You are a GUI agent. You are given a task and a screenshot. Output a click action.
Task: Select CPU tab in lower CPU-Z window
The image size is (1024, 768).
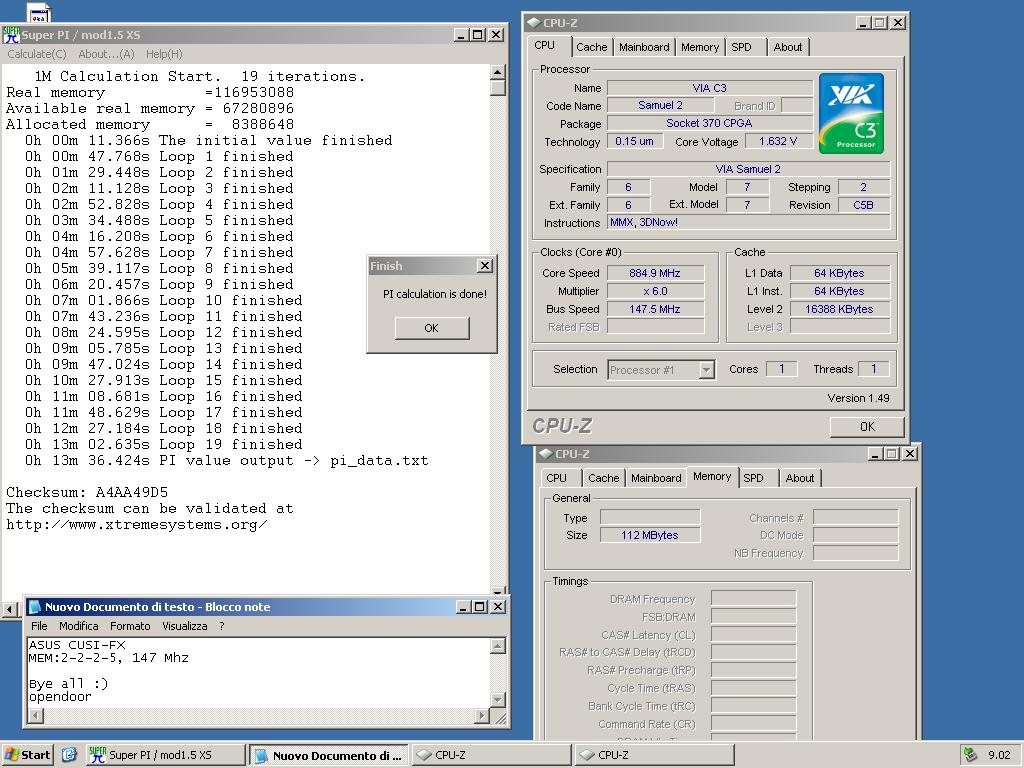556,478
